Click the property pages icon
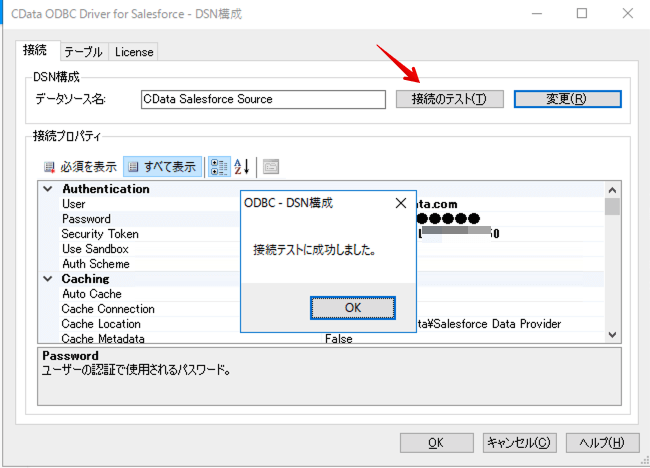Viewport: 650px width, 468px height. pyautogui.click(x=271, y=167)
